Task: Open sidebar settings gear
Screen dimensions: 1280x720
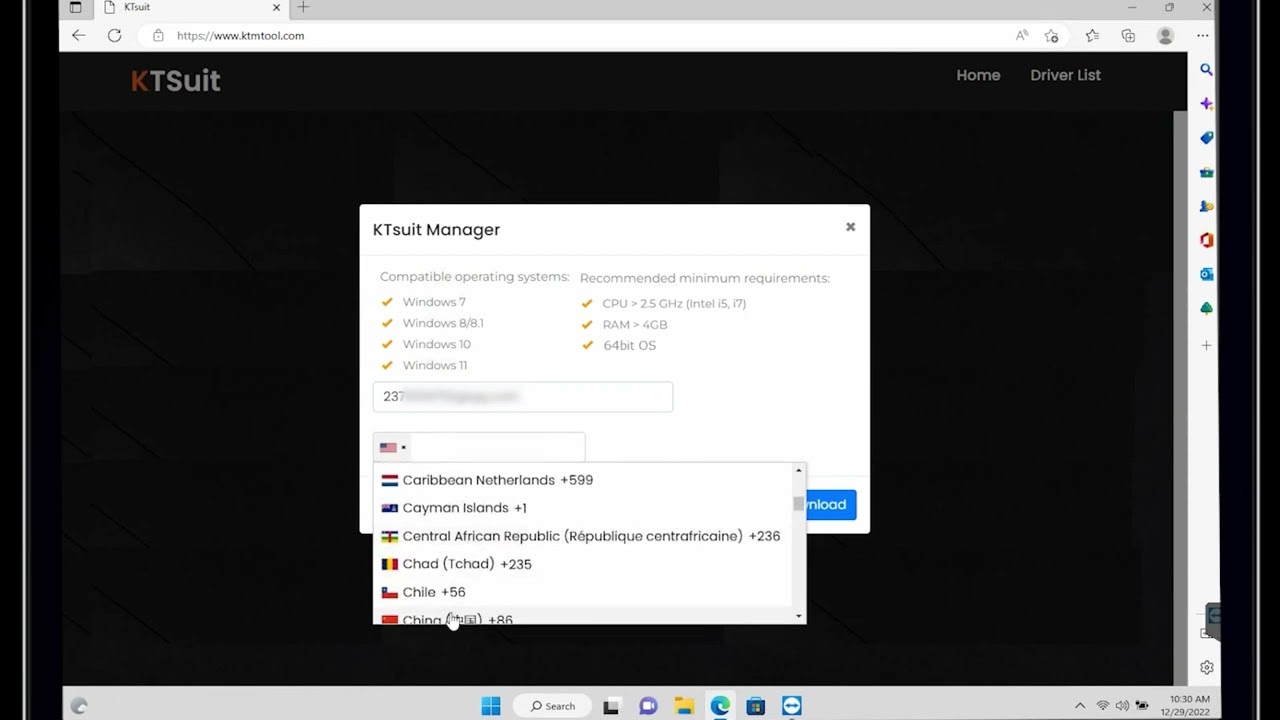Action: [1206, 667]
